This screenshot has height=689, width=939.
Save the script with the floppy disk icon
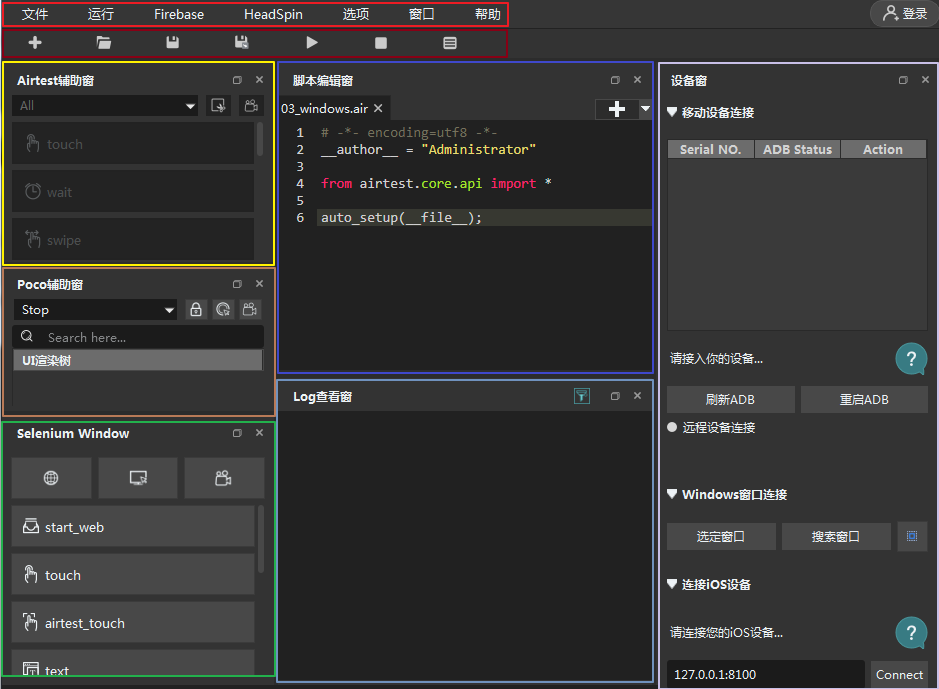172,43
